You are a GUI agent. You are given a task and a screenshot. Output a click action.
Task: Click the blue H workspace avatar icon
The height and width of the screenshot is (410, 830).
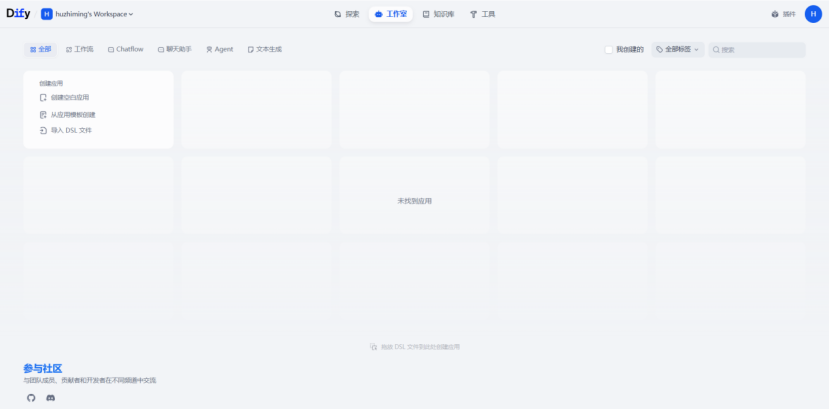(x=47, y=14)
